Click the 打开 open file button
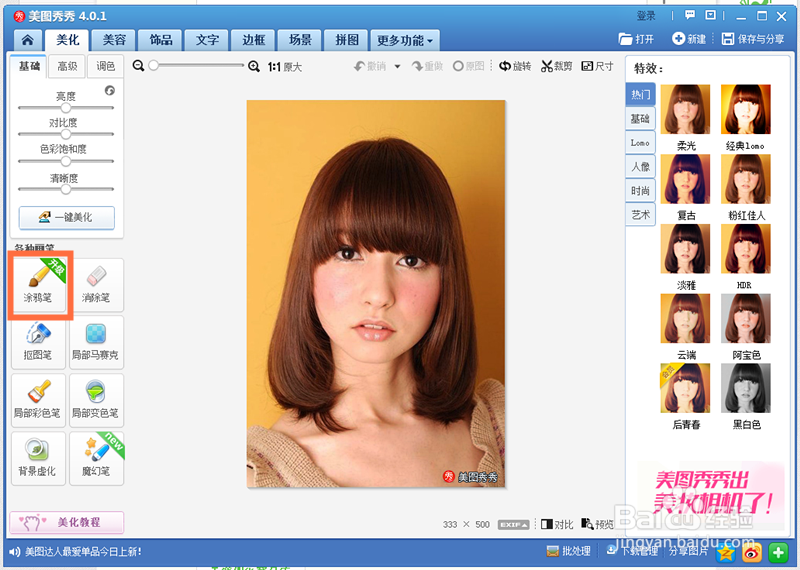This screenshot has height=570, width=800. (636, 39)
